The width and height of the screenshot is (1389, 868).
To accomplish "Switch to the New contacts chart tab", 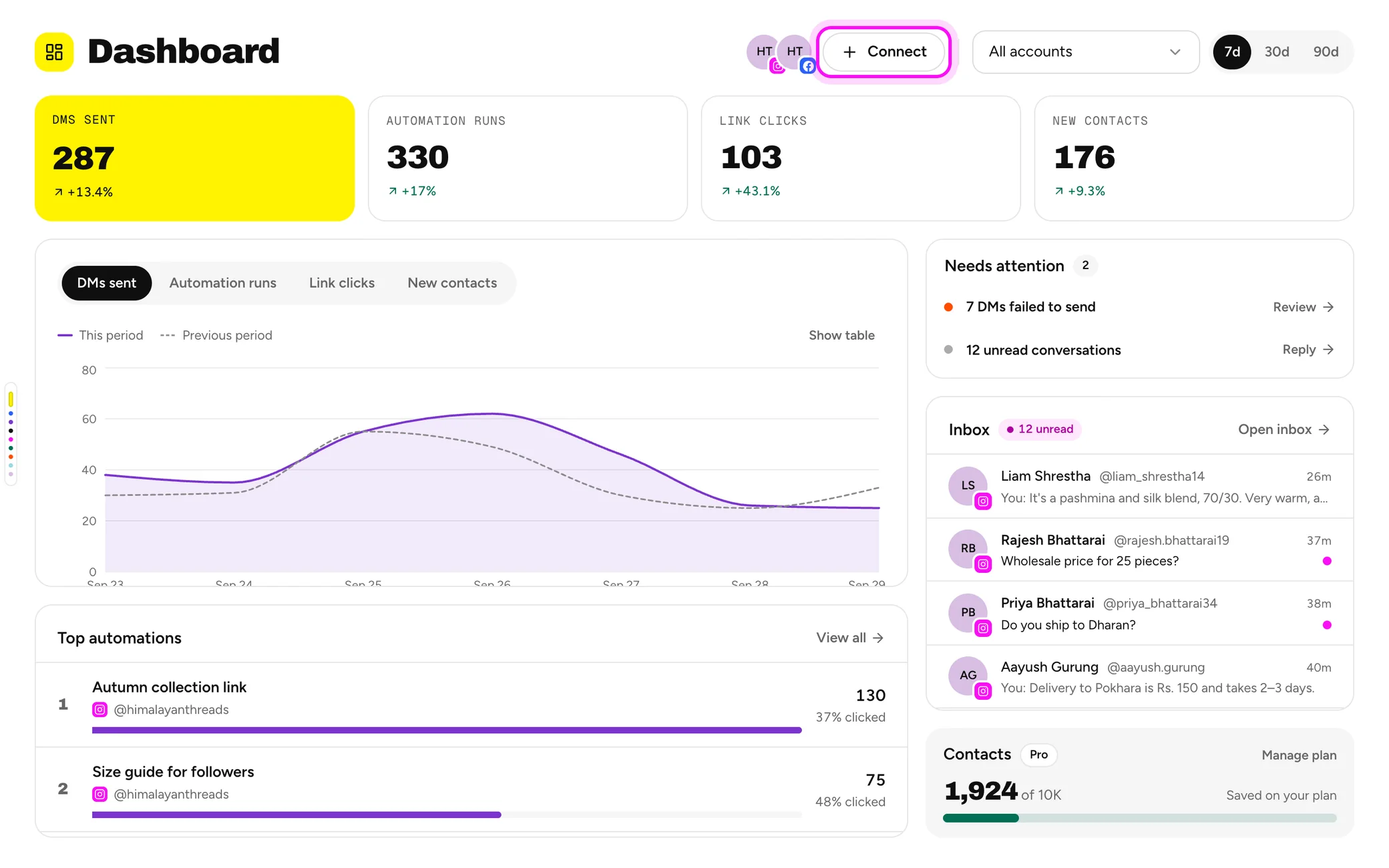I will click(452, 283).
